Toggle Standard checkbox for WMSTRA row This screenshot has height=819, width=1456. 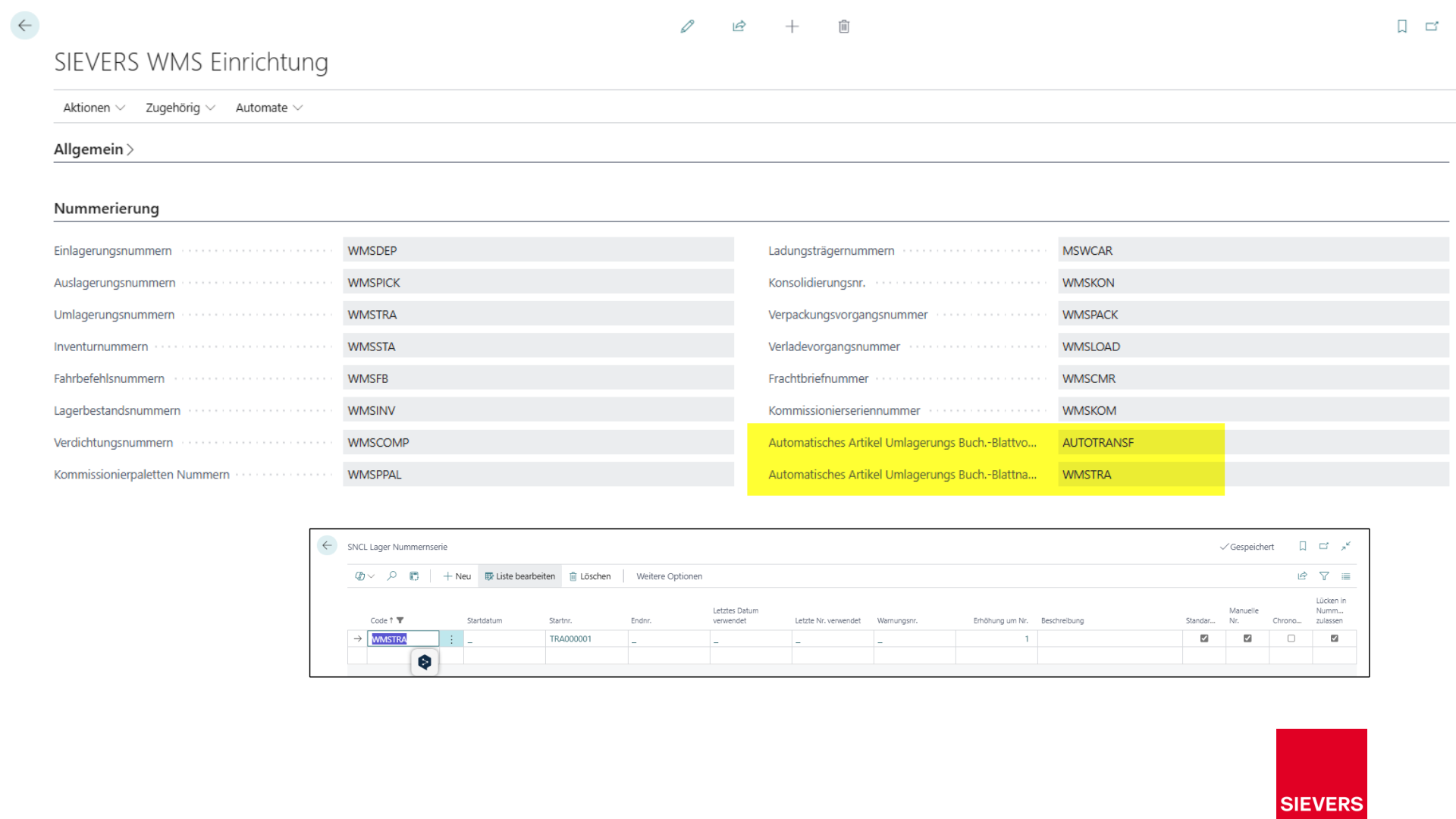point(1204,639)
